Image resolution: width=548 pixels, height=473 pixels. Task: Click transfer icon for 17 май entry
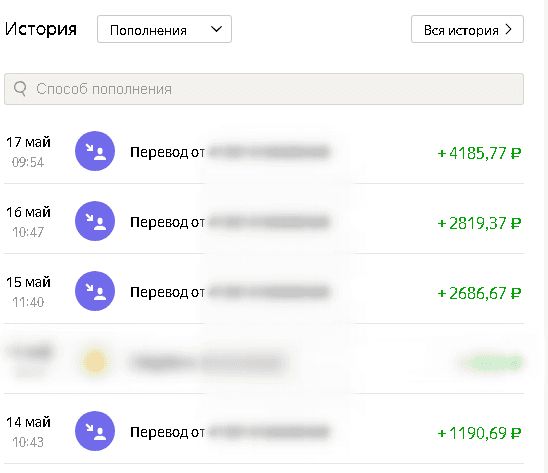coord(95,151)
